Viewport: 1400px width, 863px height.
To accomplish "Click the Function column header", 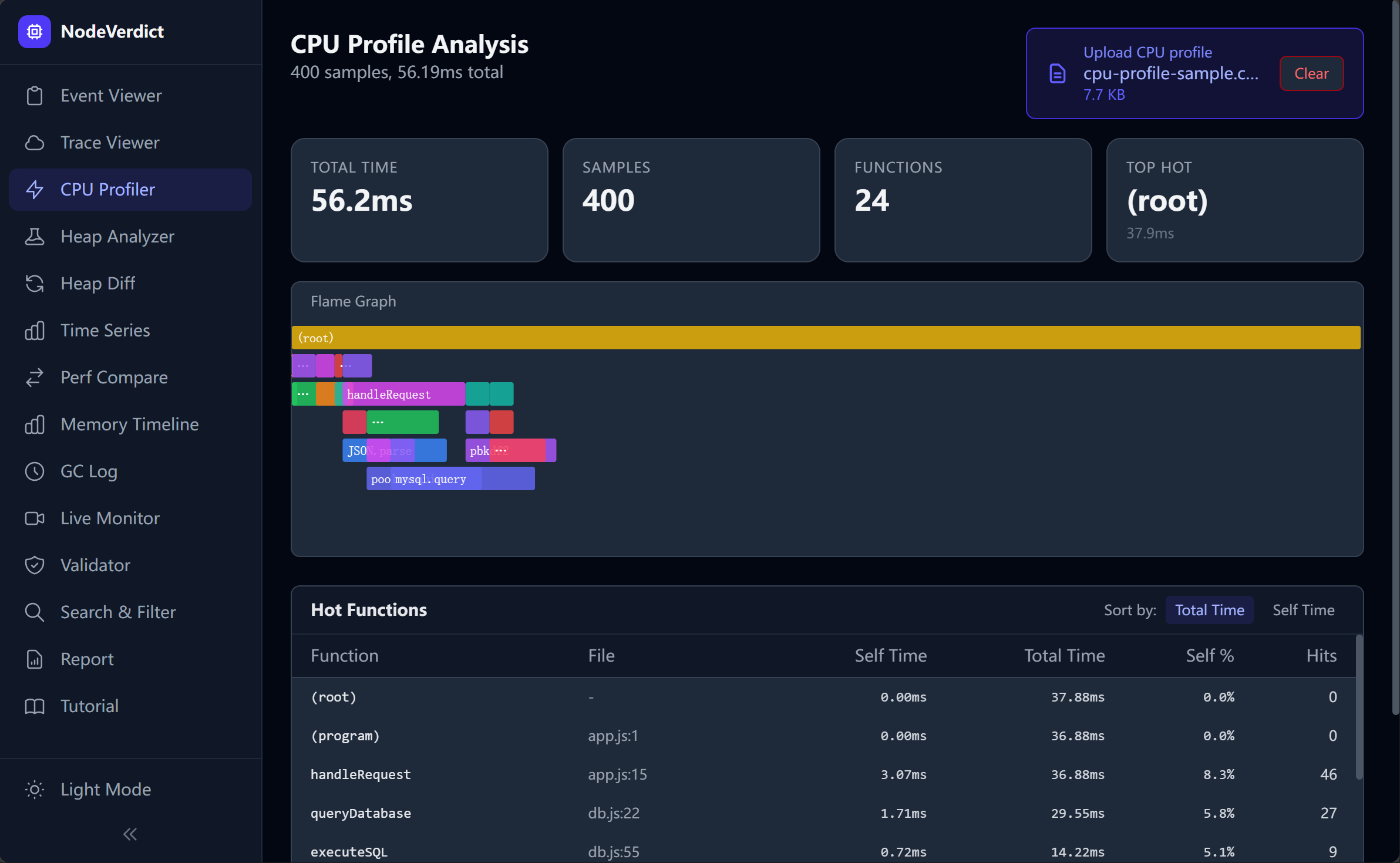I will [x=345, y=656].
